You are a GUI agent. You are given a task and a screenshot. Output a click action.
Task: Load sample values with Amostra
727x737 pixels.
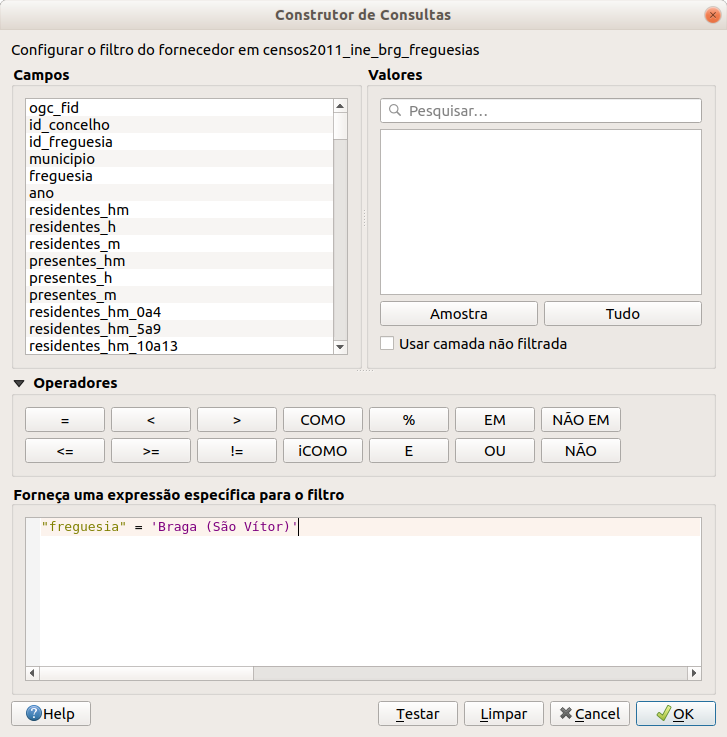(x=459, y=313)
